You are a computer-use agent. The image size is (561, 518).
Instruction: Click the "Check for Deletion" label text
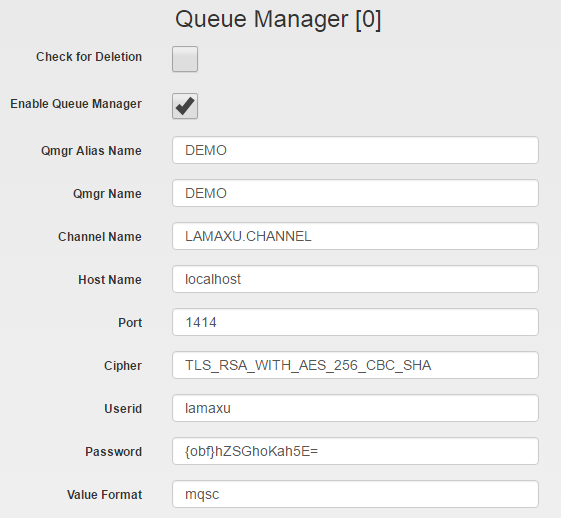click(89, 57)
